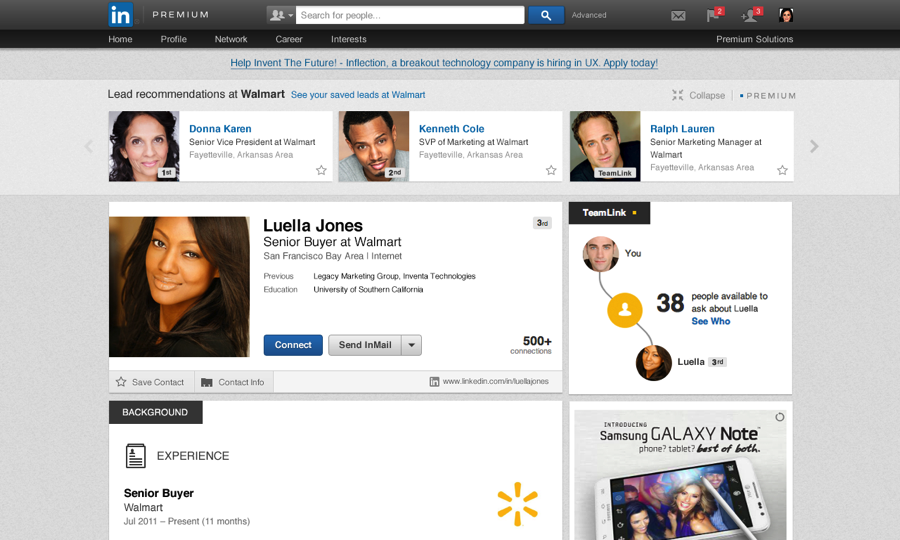Open the Career menu
This screenshot has width=900, height=540.
[x=289, y=39]
